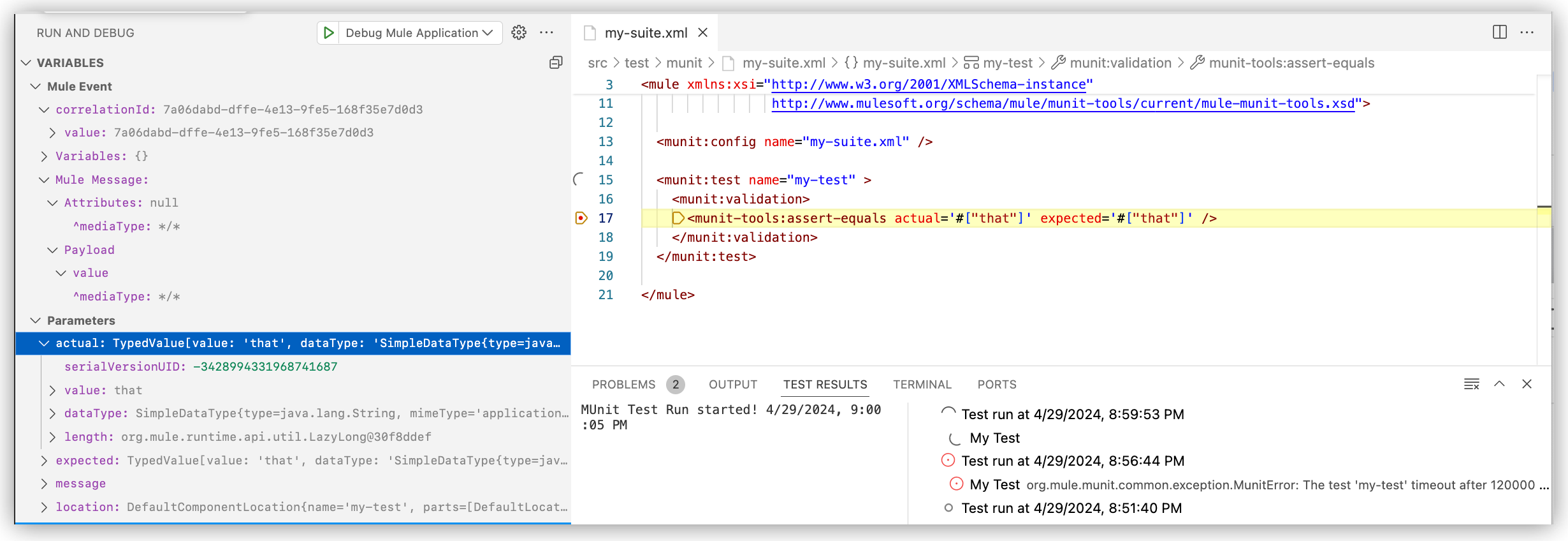Click the editor overview ruler scrollbar
Screen dimensions: 1568x541
1544,217
